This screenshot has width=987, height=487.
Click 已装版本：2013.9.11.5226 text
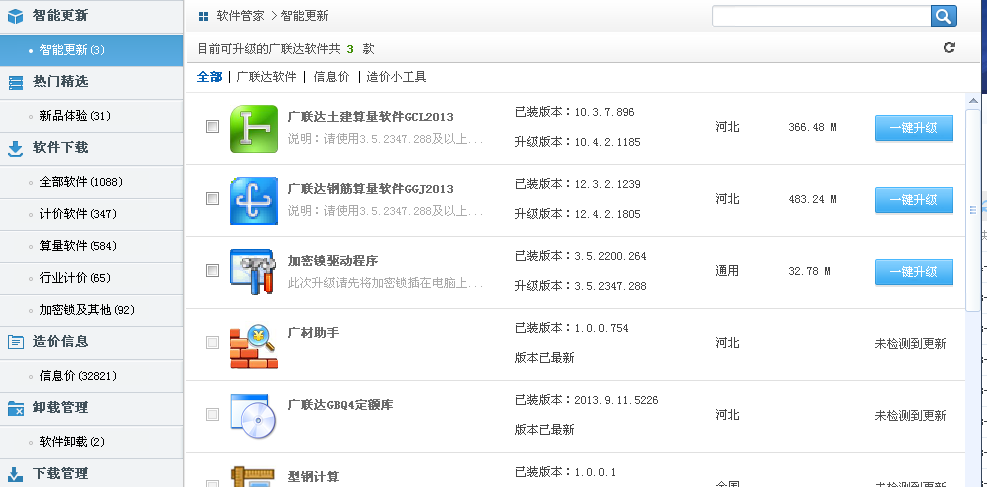click(x=586, y=400)
